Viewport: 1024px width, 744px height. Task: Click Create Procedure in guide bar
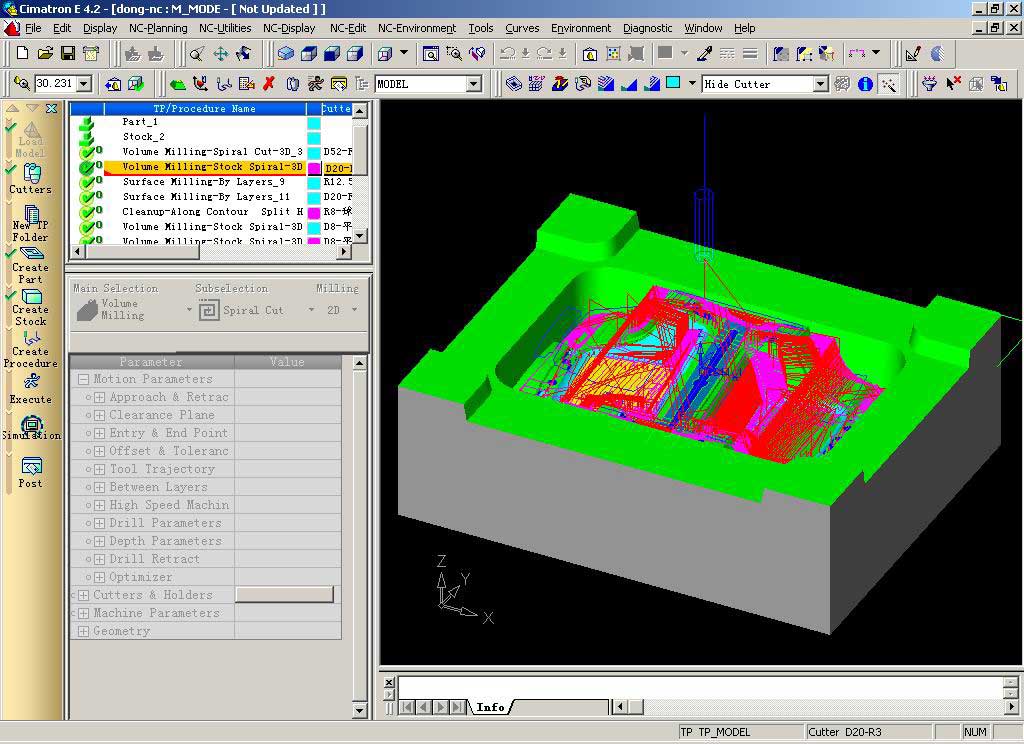(x=30, y=349)
